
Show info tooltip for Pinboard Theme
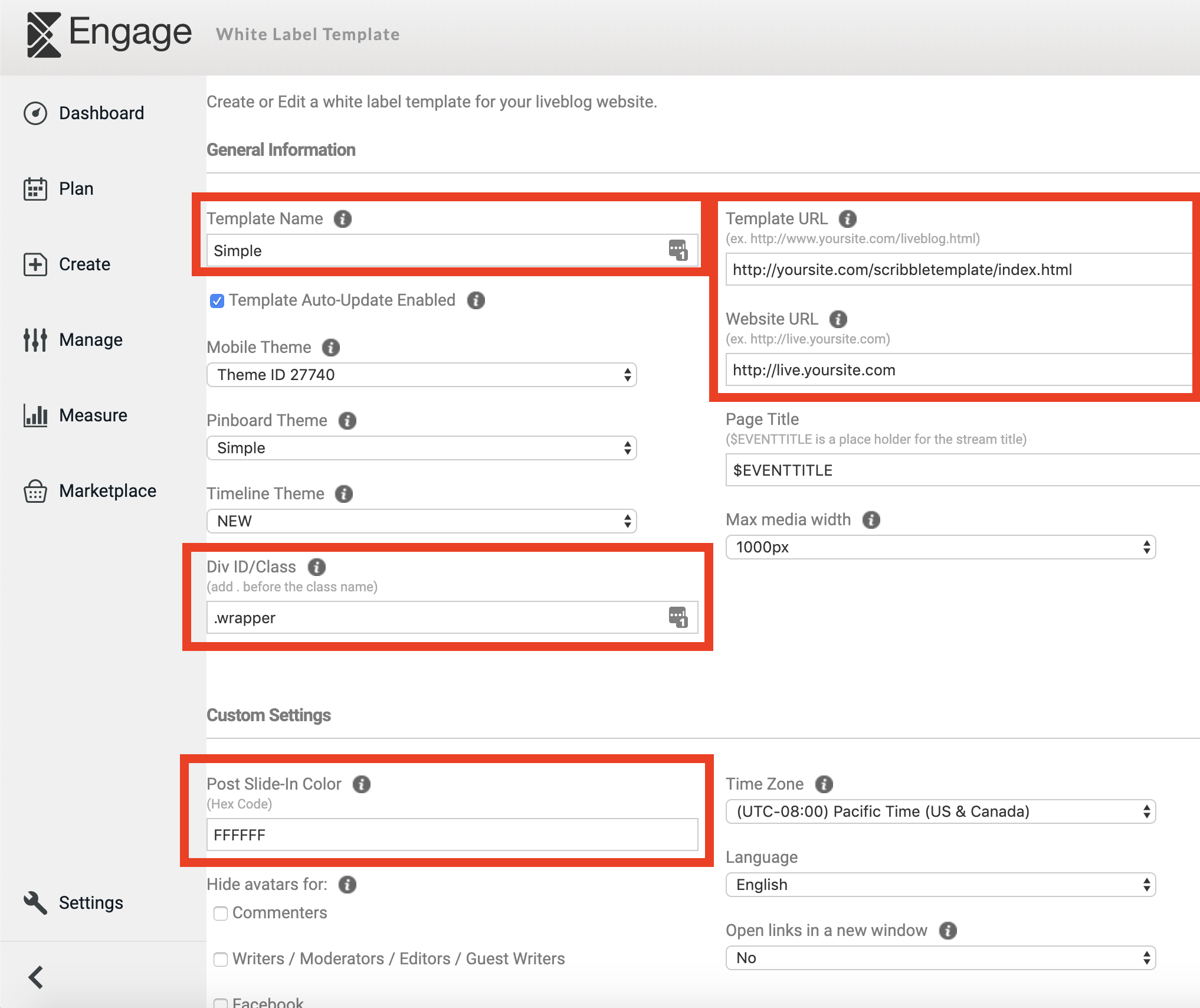coord(347,421)
